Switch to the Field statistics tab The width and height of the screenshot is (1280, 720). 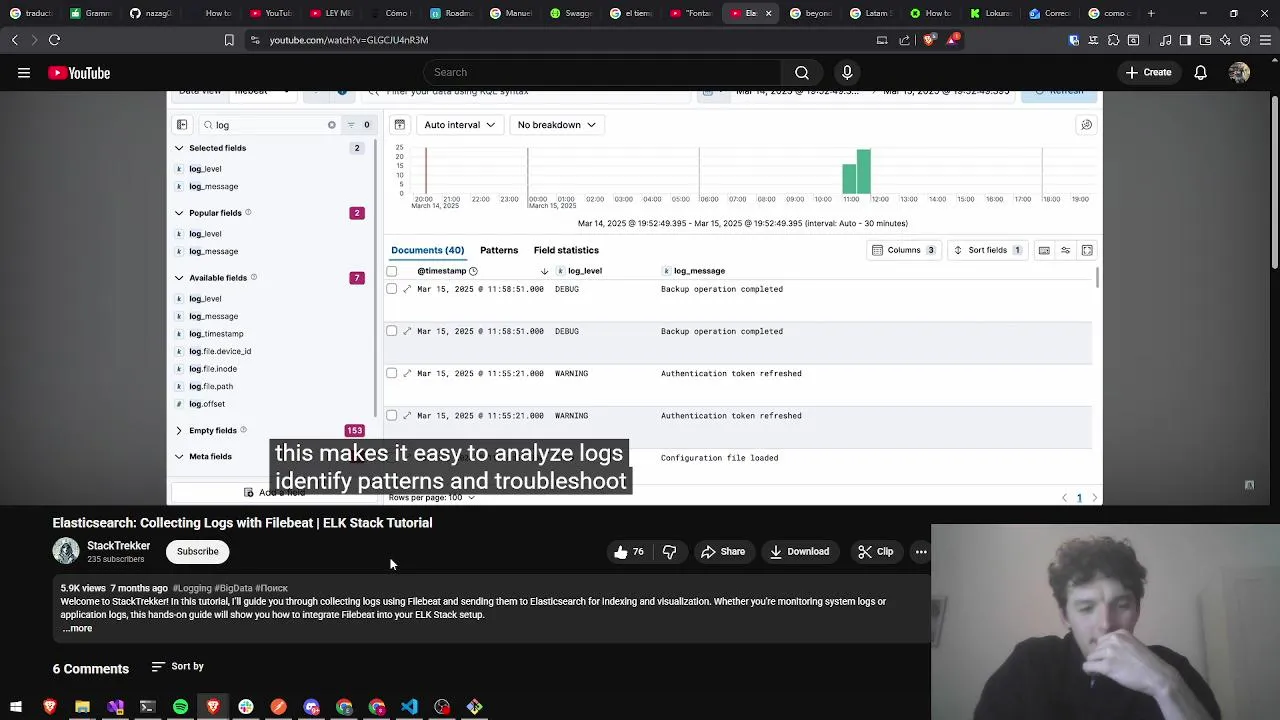coord(566,250)
